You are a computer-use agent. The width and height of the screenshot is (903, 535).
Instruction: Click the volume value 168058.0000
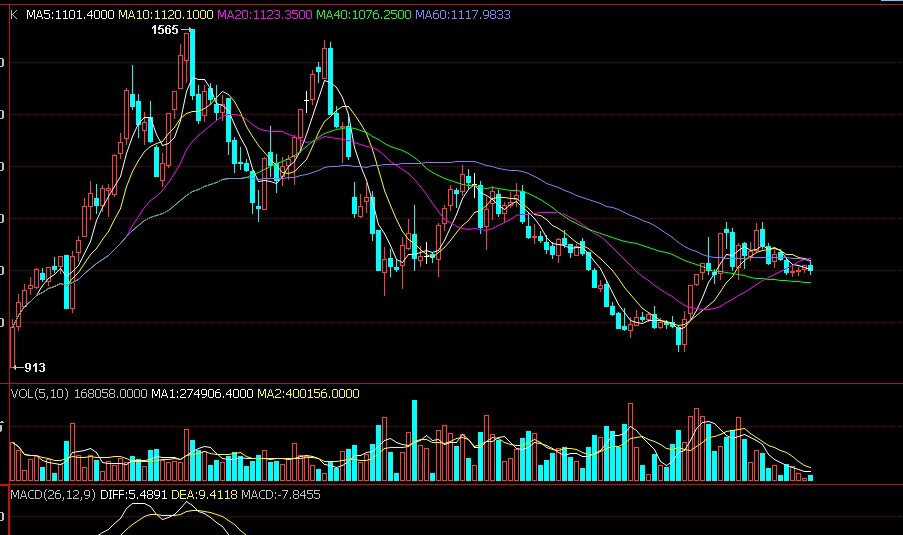111,394
